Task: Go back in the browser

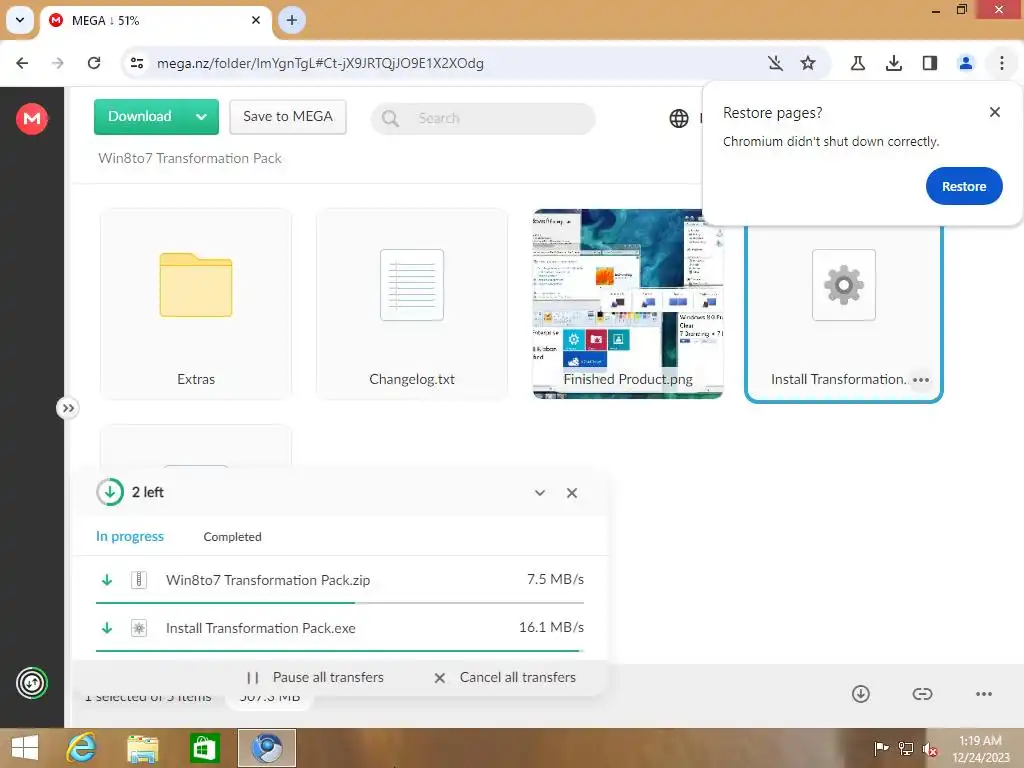Action: pyautogui.click(x=22, y=63)
